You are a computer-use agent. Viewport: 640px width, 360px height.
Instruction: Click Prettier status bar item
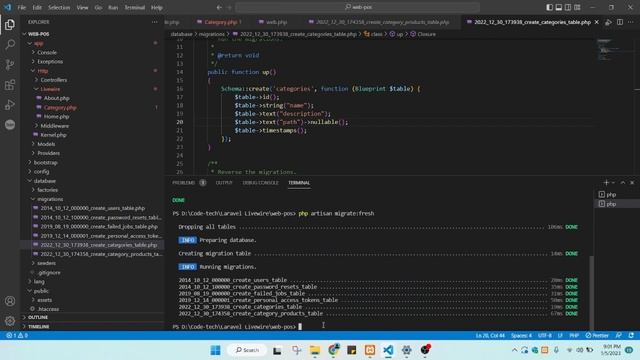597,336
